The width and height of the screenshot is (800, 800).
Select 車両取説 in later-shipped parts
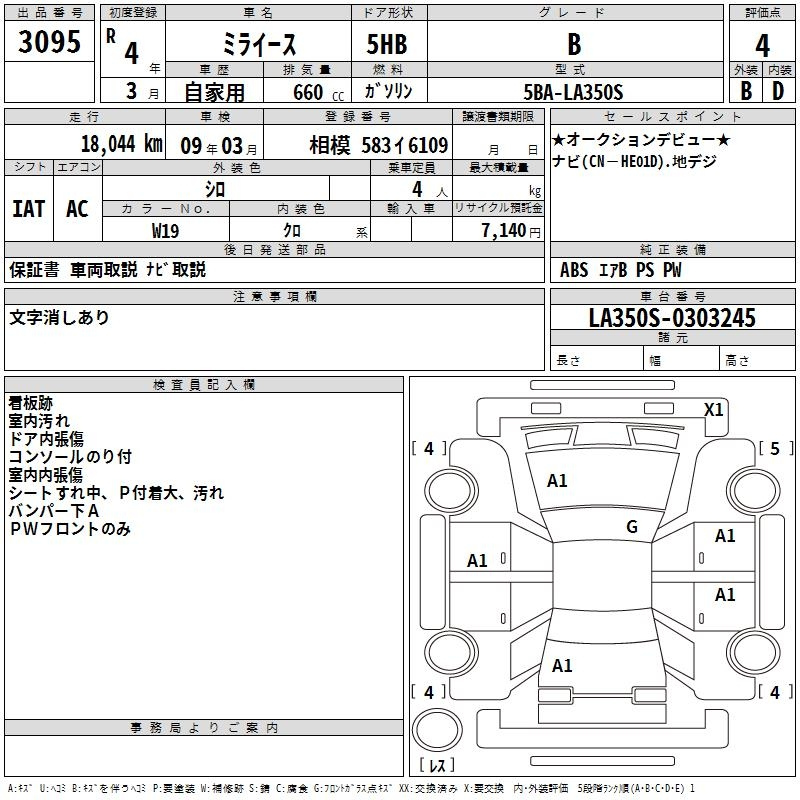point(104,269)
